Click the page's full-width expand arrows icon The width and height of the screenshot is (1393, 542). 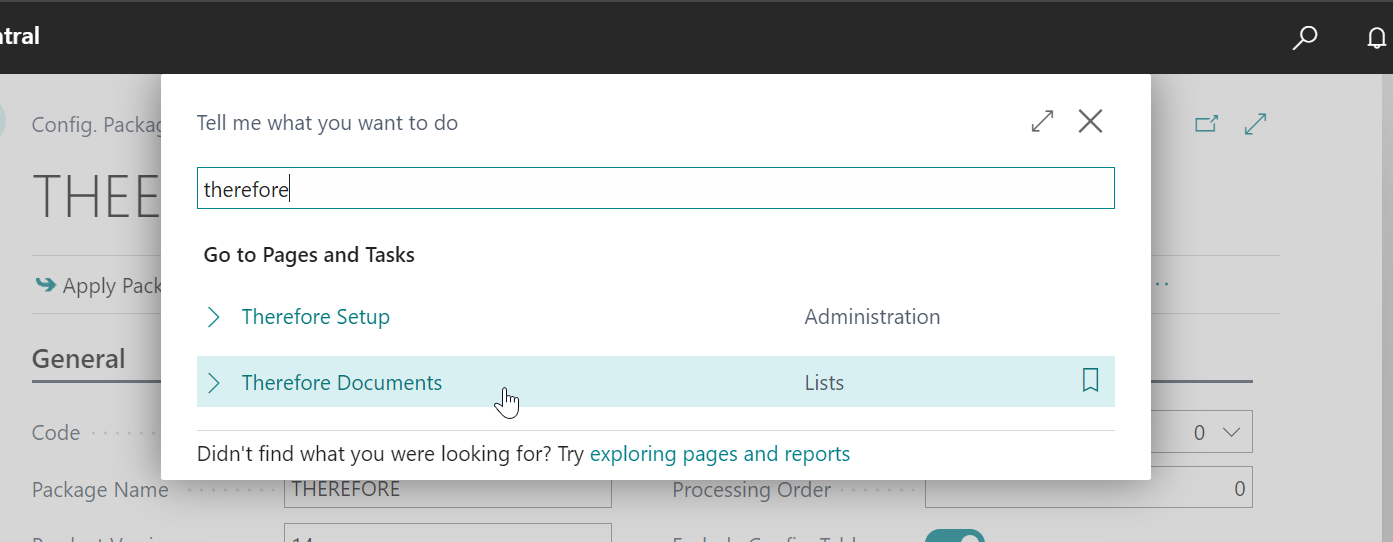click(x=1255, y=124)
